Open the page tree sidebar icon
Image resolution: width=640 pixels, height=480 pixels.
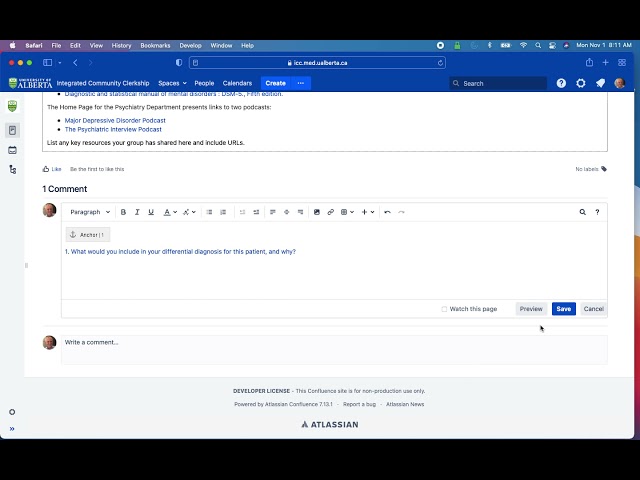[x=12, y=169]
